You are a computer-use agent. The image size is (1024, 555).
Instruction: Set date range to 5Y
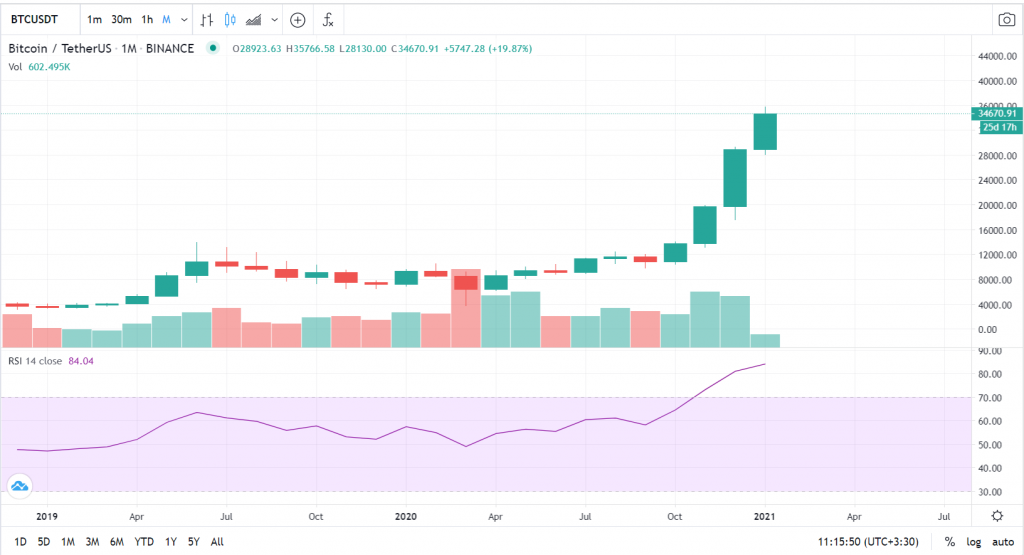pos(191,542)
